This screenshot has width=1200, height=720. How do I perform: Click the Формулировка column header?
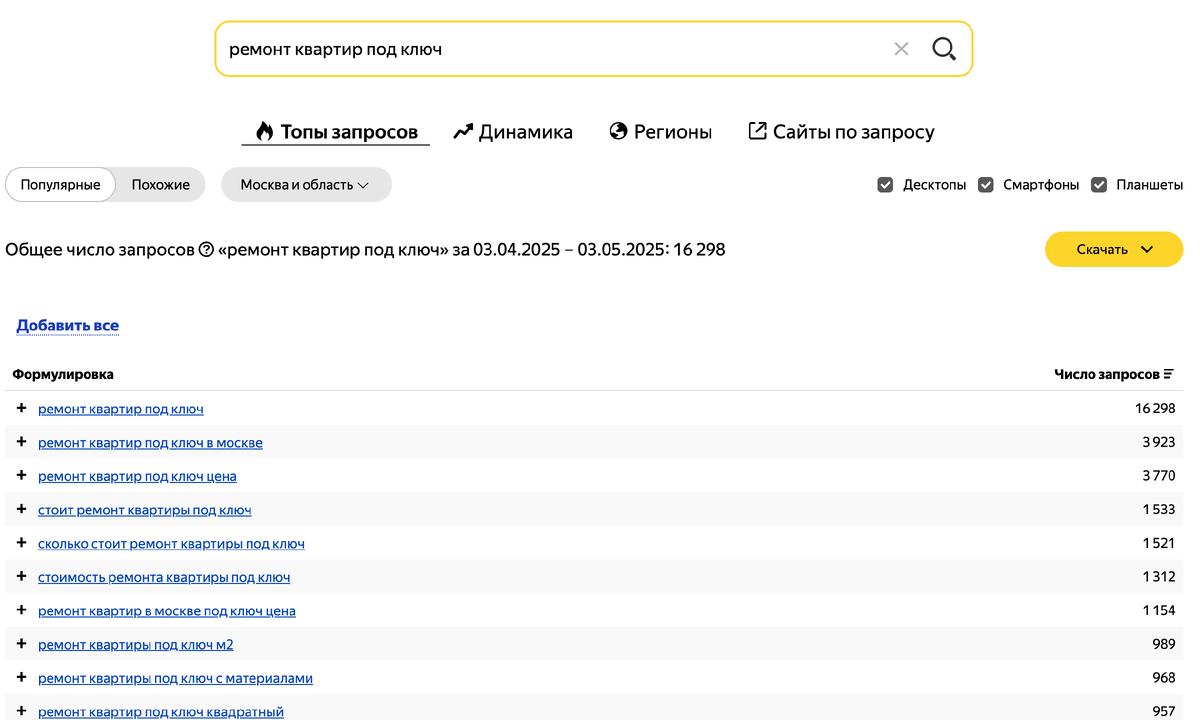tap(63, 375)
